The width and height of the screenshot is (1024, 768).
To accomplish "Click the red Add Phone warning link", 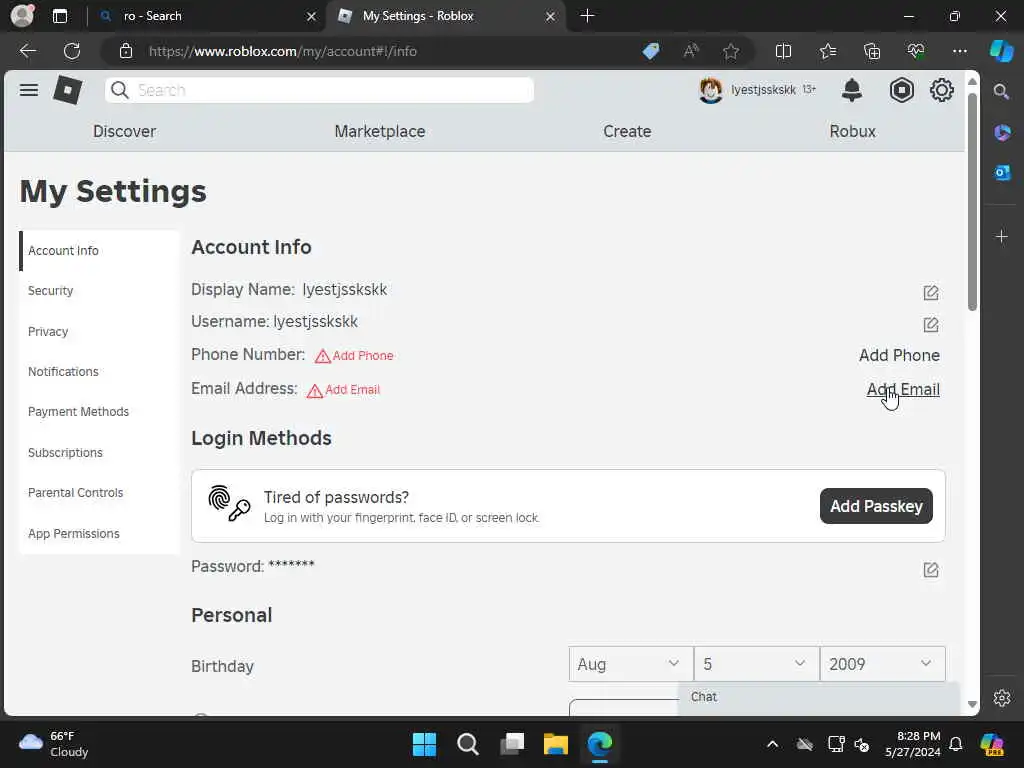I will click(354, 355).
